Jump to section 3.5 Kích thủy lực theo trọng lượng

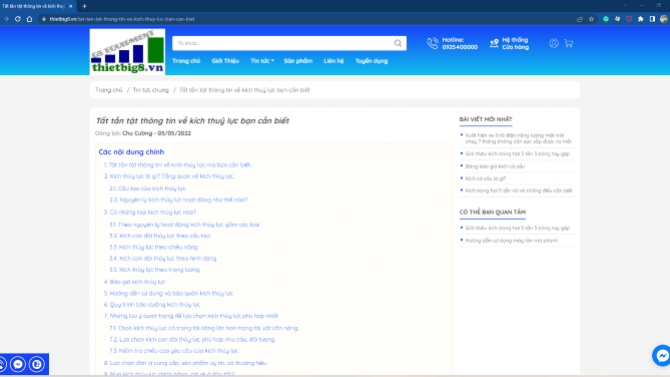pos(154,270)
